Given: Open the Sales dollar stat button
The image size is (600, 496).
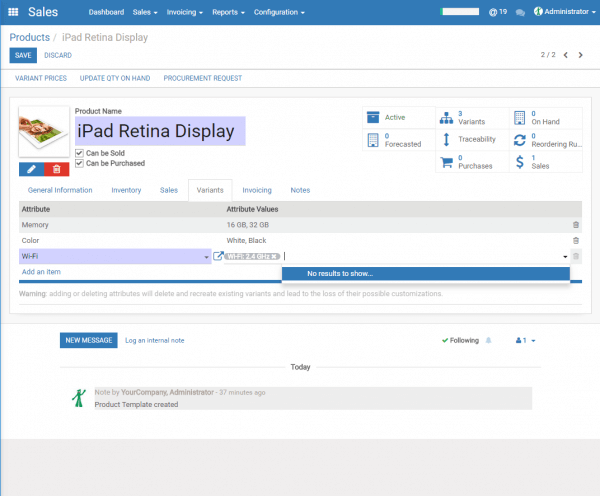Looking at the screenshot, I should (x=546, y=162).
